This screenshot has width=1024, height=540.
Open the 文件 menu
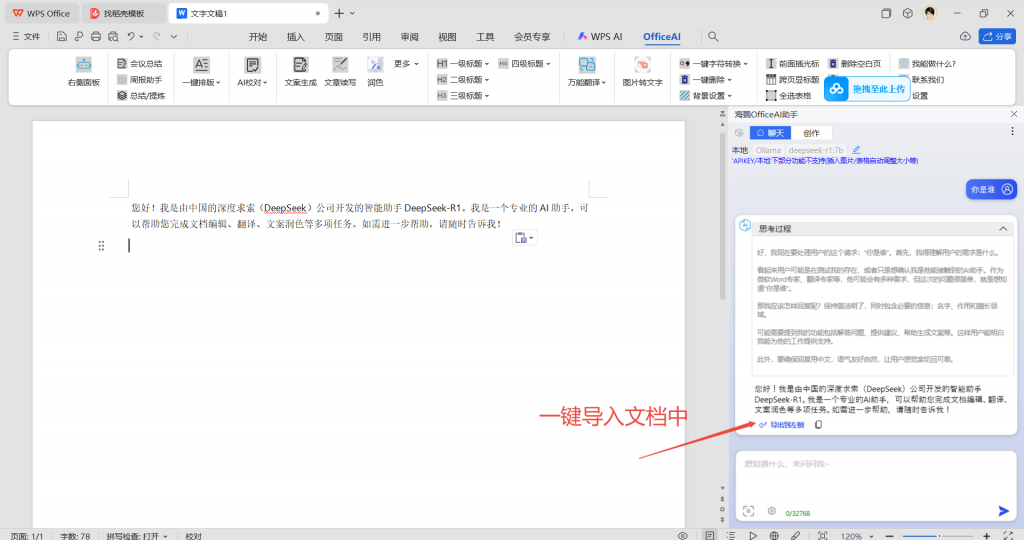(x=26, y=37)
